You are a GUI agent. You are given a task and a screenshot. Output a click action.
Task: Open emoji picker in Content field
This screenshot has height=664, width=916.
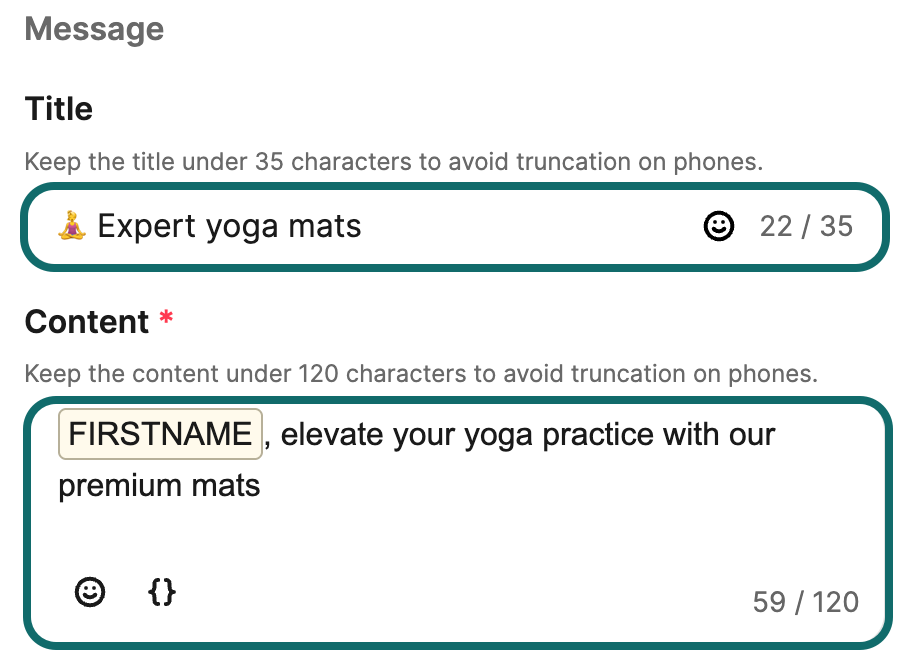click(x=90, y=592)
